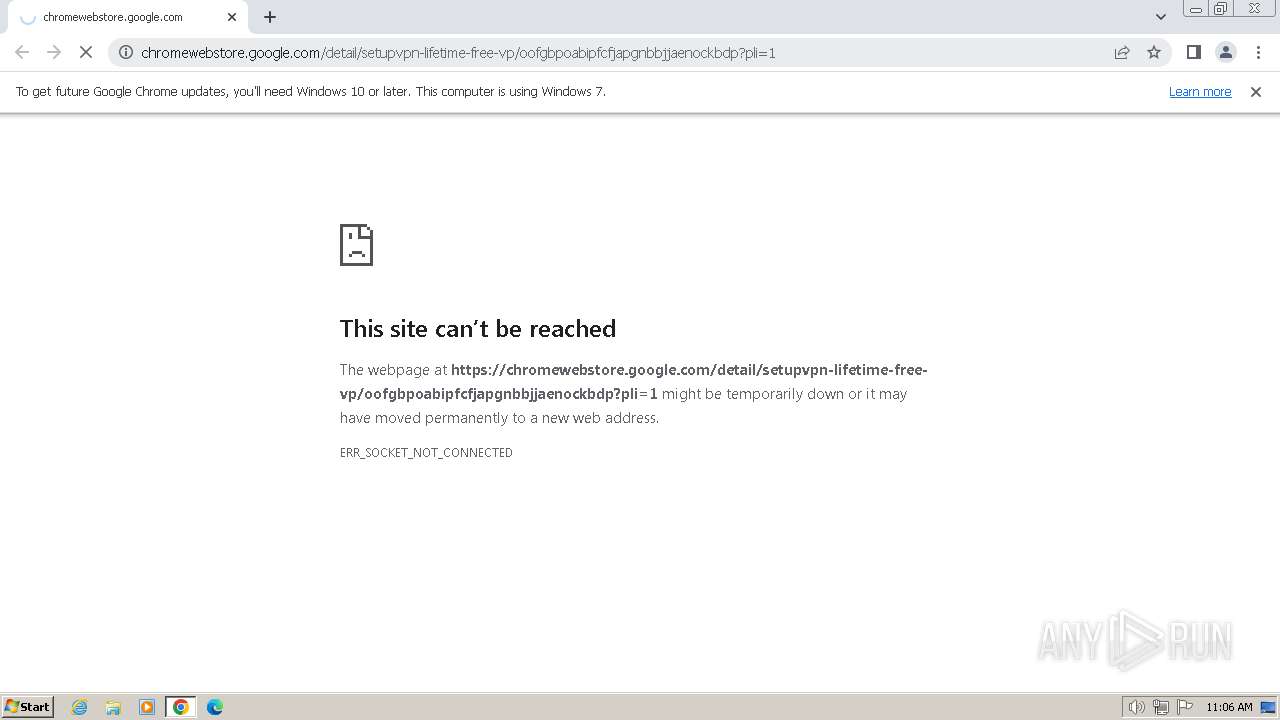The width and height of the screenshot is (1280, 720).
Task: Select the chromewebstore.google.com tab
Action: pyautogui.click(x=128, y=17)
